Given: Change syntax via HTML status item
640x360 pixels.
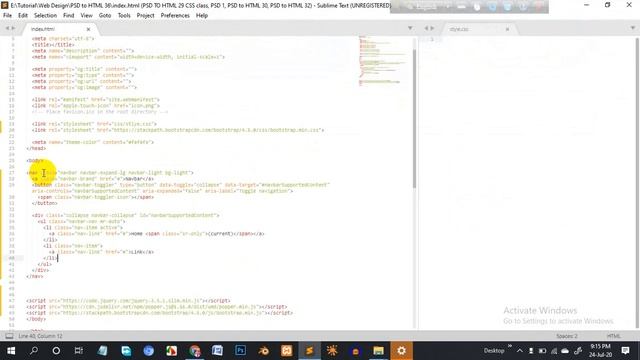Looking at the screenshot, I should (x=613, y=336).
